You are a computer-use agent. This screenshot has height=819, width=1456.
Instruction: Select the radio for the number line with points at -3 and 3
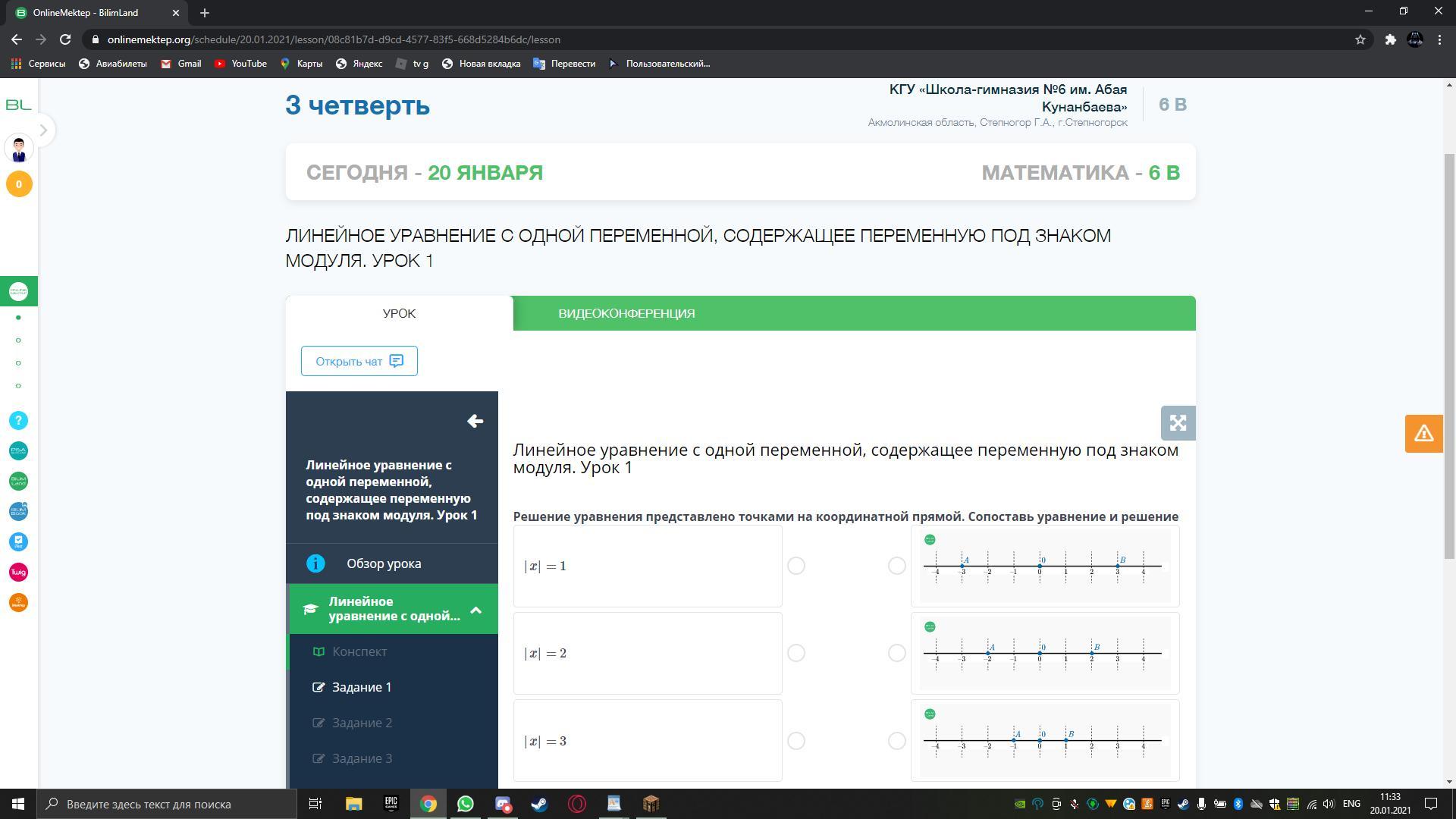(896, 566)
